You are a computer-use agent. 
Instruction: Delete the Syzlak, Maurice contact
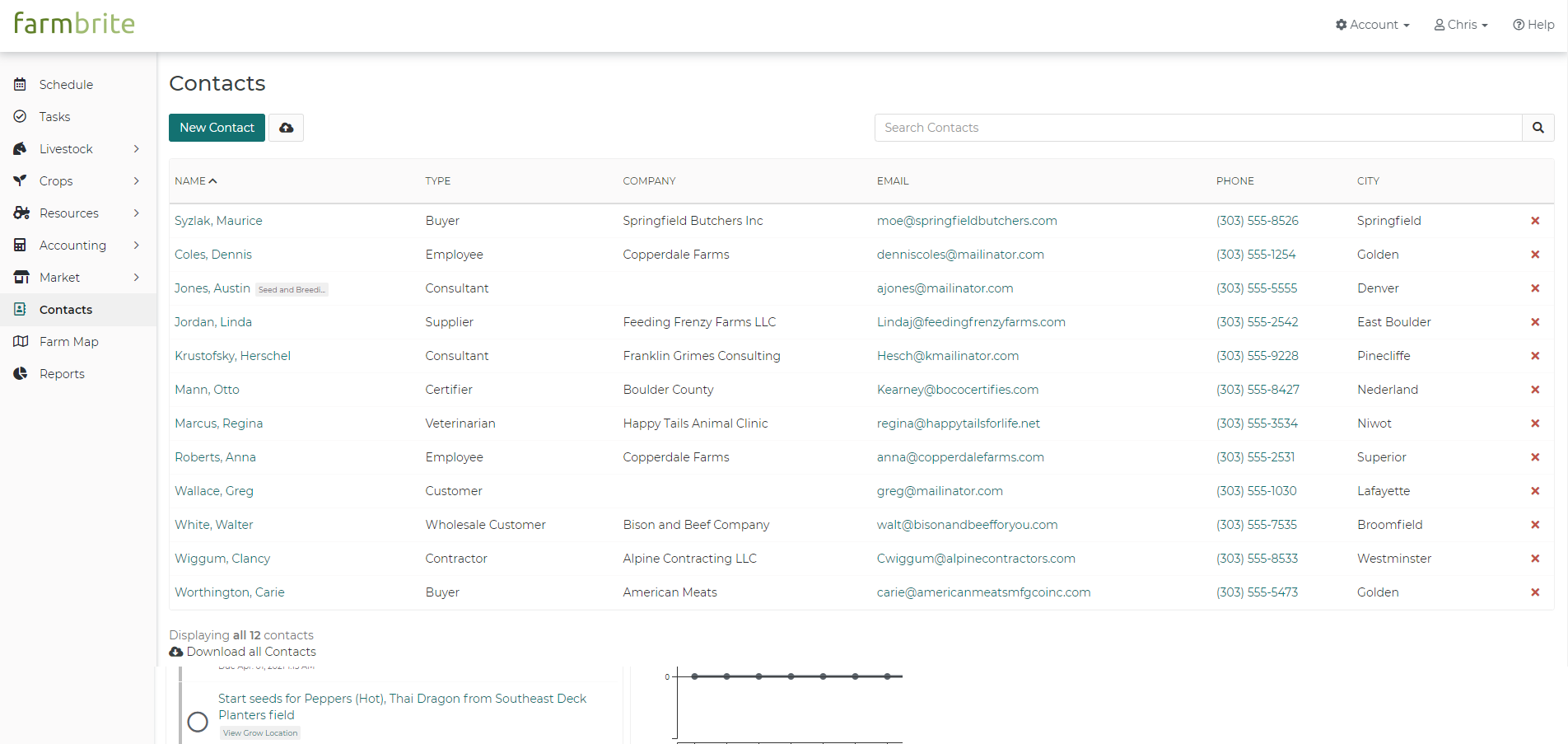(x=1535, y=221)
